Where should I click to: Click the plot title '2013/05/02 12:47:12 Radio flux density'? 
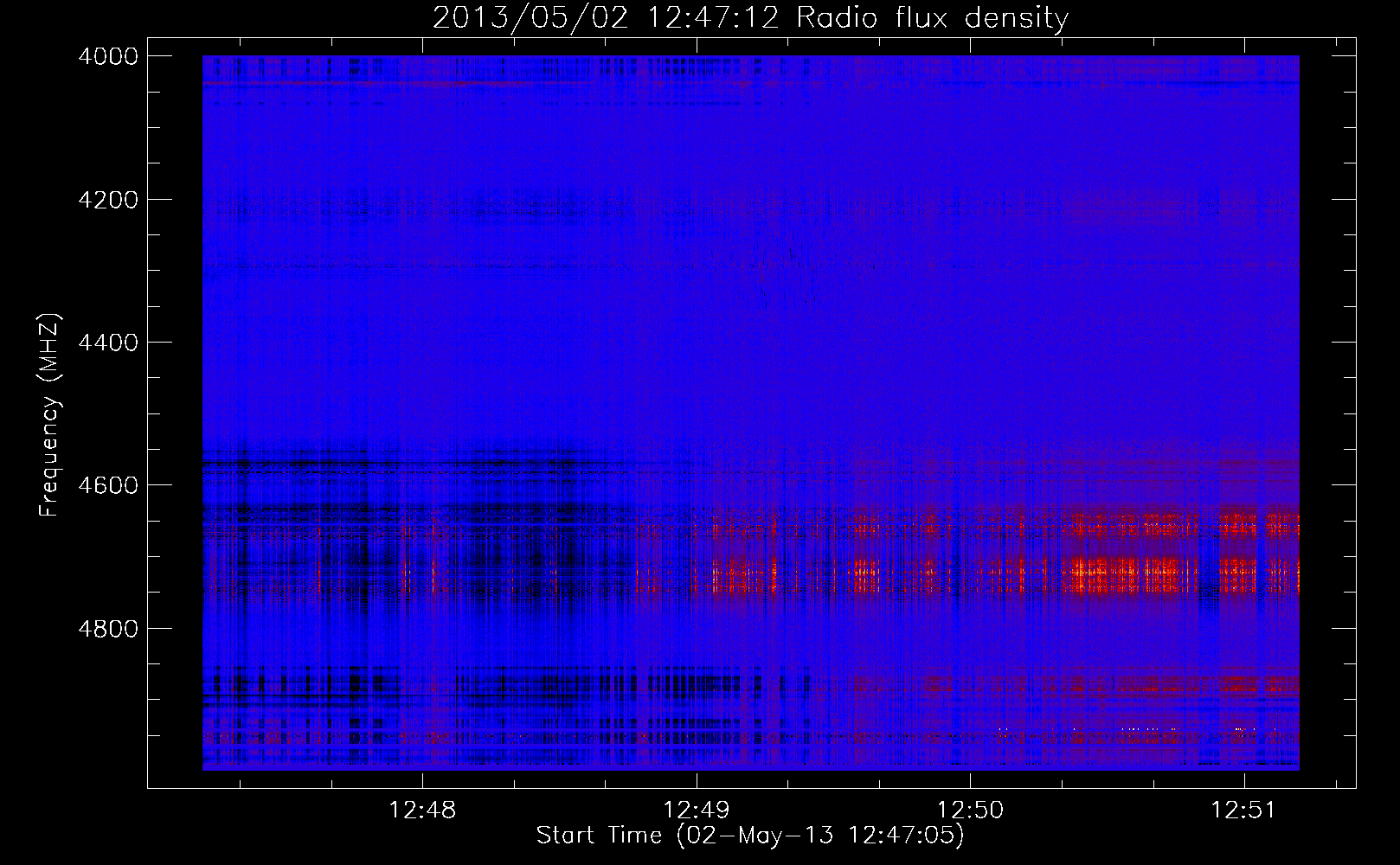[750, 17]
